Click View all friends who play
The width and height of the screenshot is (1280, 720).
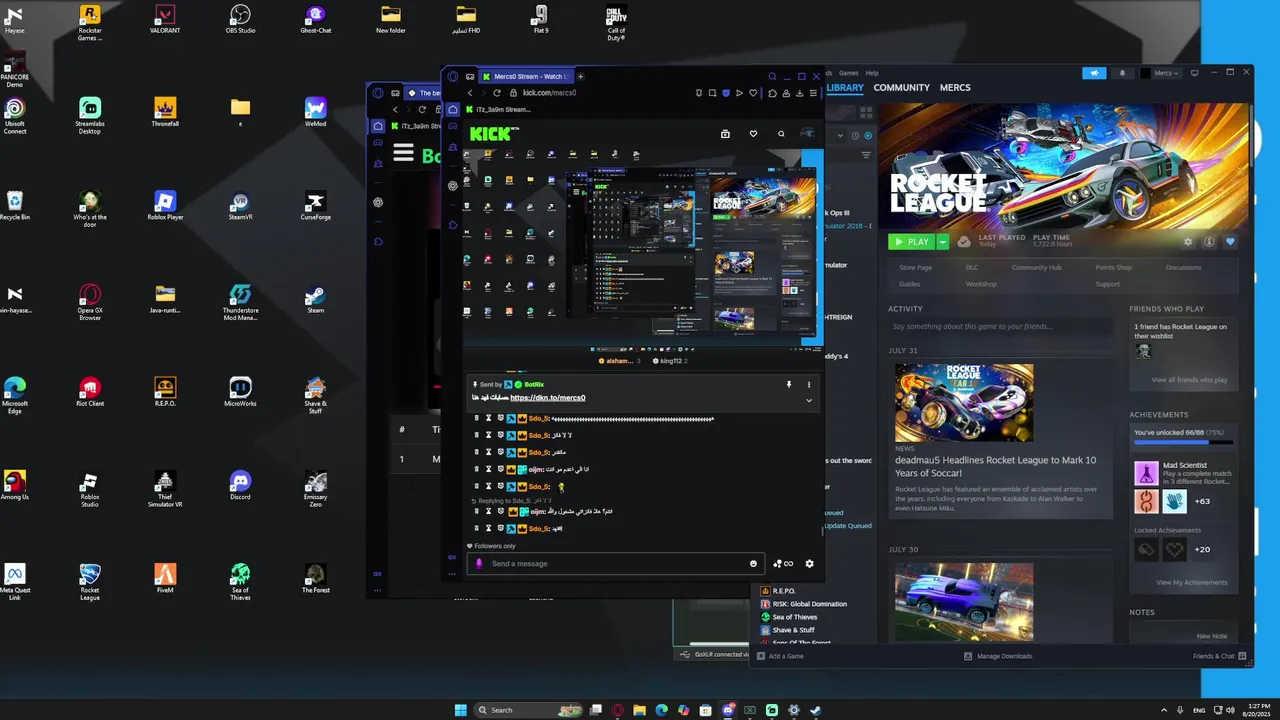pyautogui.click(x=1189, y=380)
